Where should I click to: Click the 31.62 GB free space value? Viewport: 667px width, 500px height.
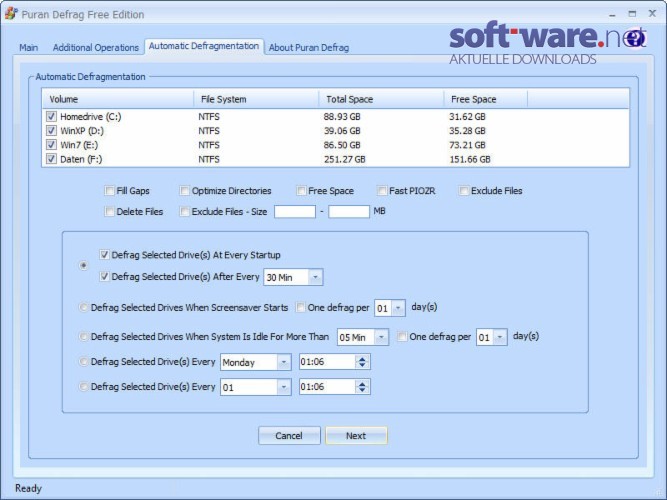pos(467,117)
